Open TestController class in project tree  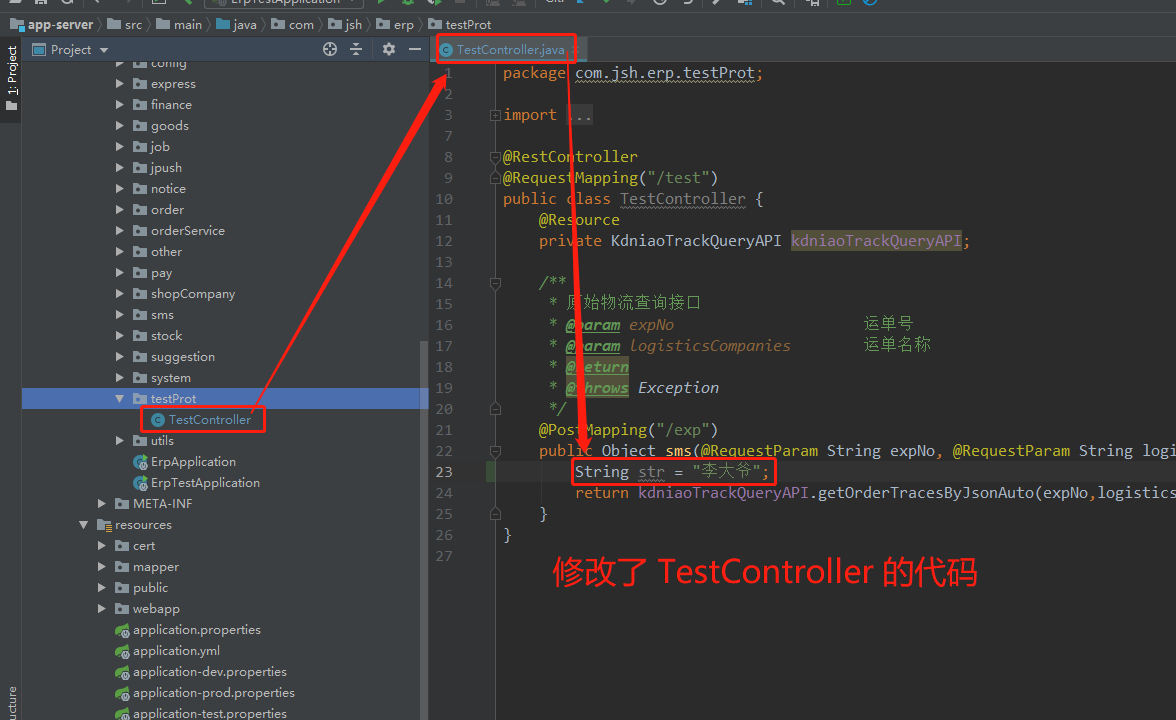pos(209,420)
